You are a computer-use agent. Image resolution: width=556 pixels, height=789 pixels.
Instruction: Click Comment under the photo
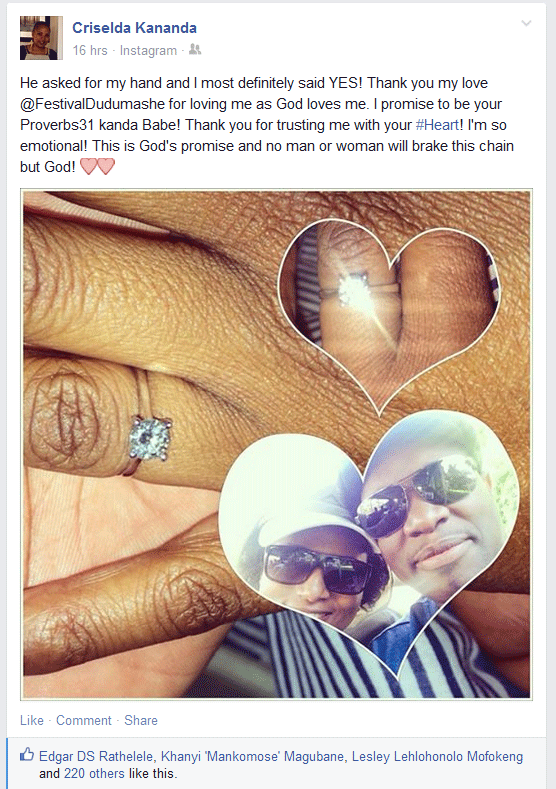click(84, 720)
